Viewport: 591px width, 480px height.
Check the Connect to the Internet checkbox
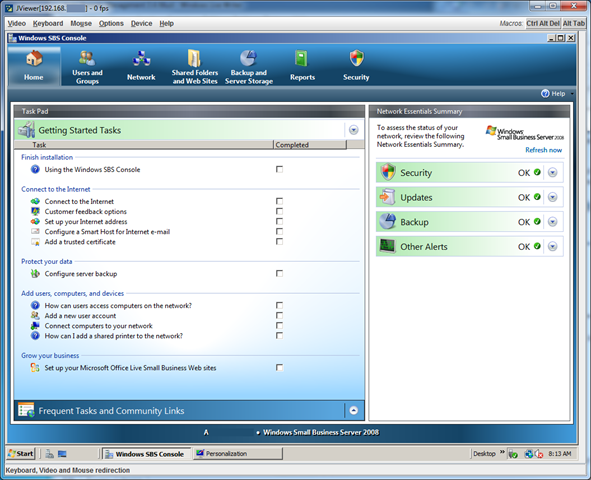coord(279,201)
